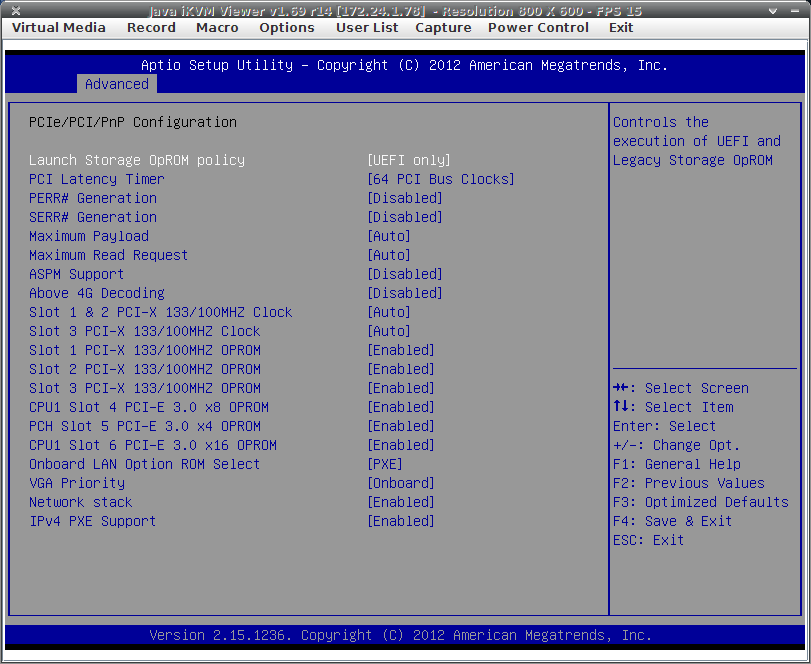Select Onboard LAN Option ROM PXE value
This screenshot has width=811, height=664.
pyautogui.click(x=385, y=464)
